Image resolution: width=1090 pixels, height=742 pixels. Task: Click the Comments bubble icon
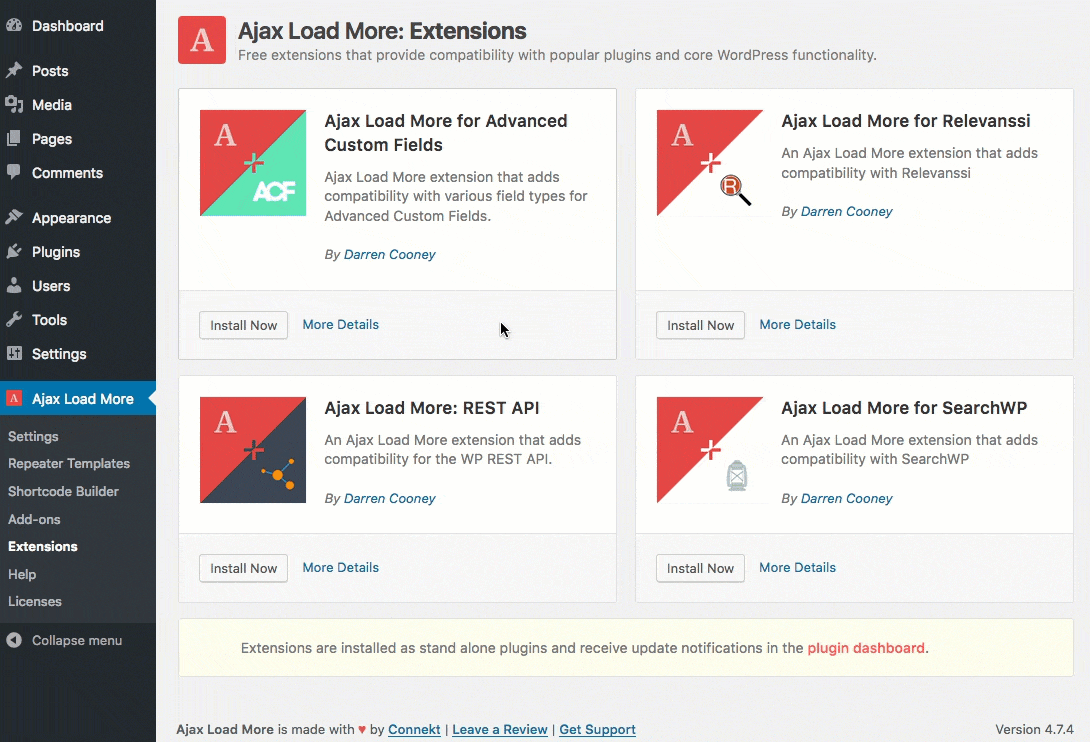point(14,172)
